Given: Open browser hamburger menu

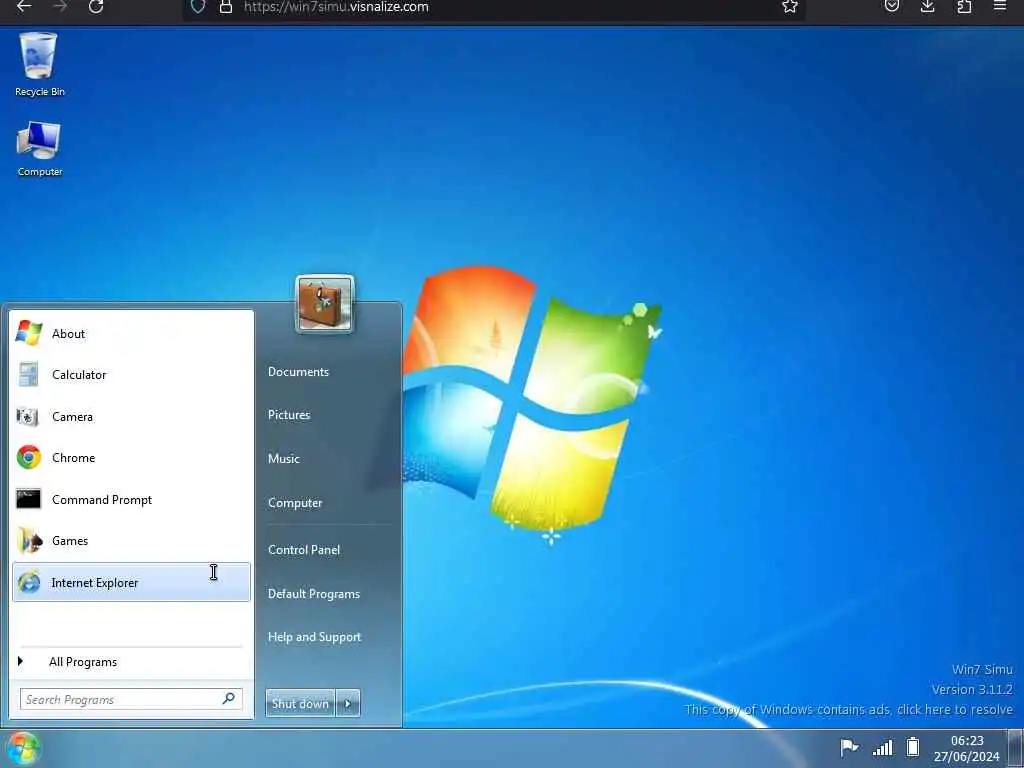Looking at the screenshot, I should (x=1000, y=7).
